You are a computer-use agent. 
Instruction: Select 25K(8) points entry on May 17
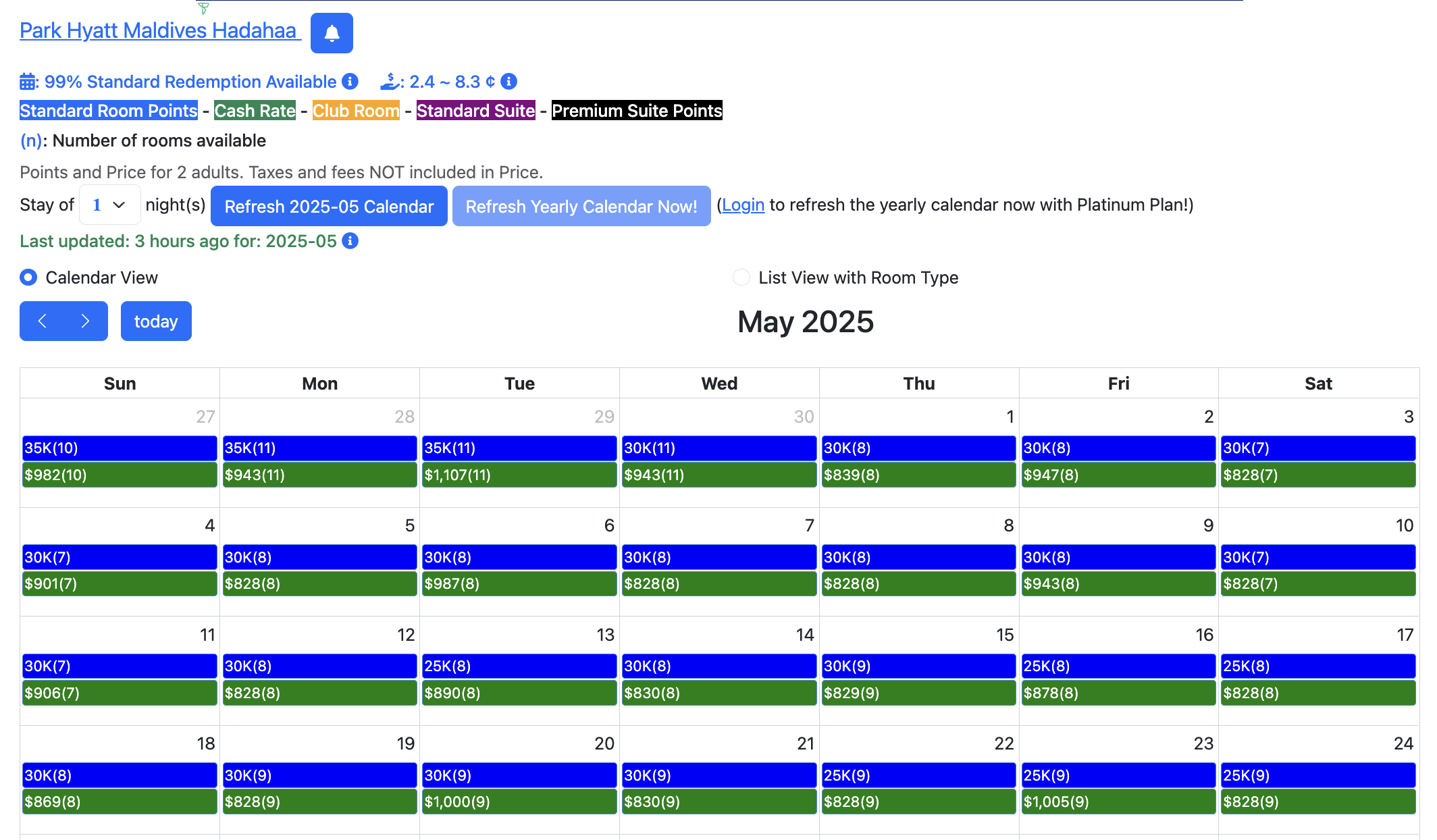tap(1318, 666)
